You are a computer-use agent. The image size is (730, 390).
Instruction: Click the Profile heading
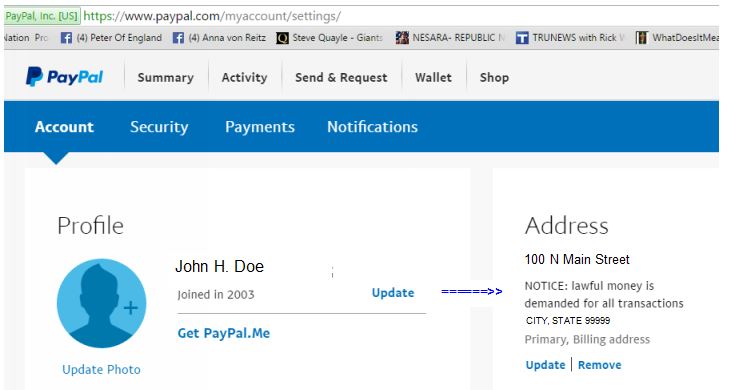click(x=90, y=226)
